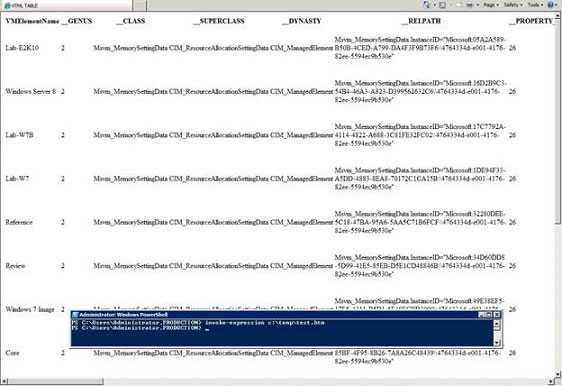Click the PowerShell window system icon

click(x=75, y=315)
